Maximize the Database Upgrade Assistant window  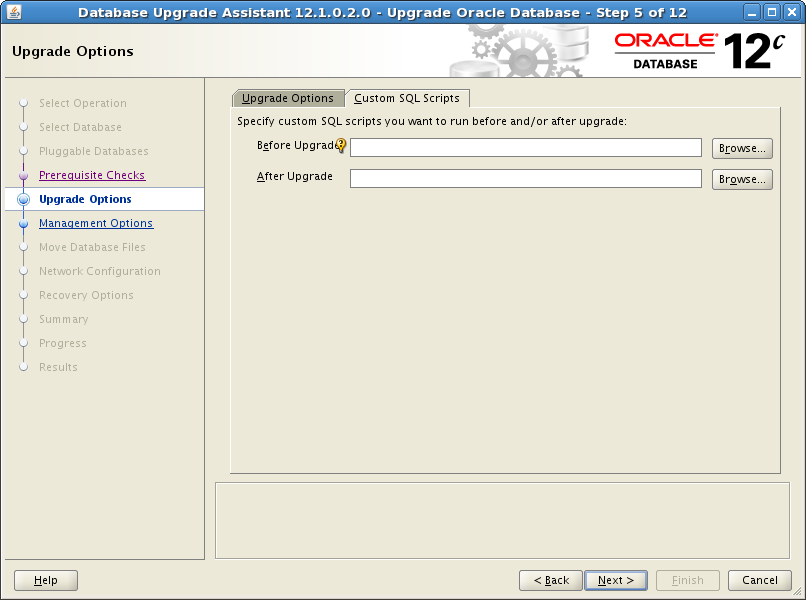pyautogui.click(x=772, y=12)
